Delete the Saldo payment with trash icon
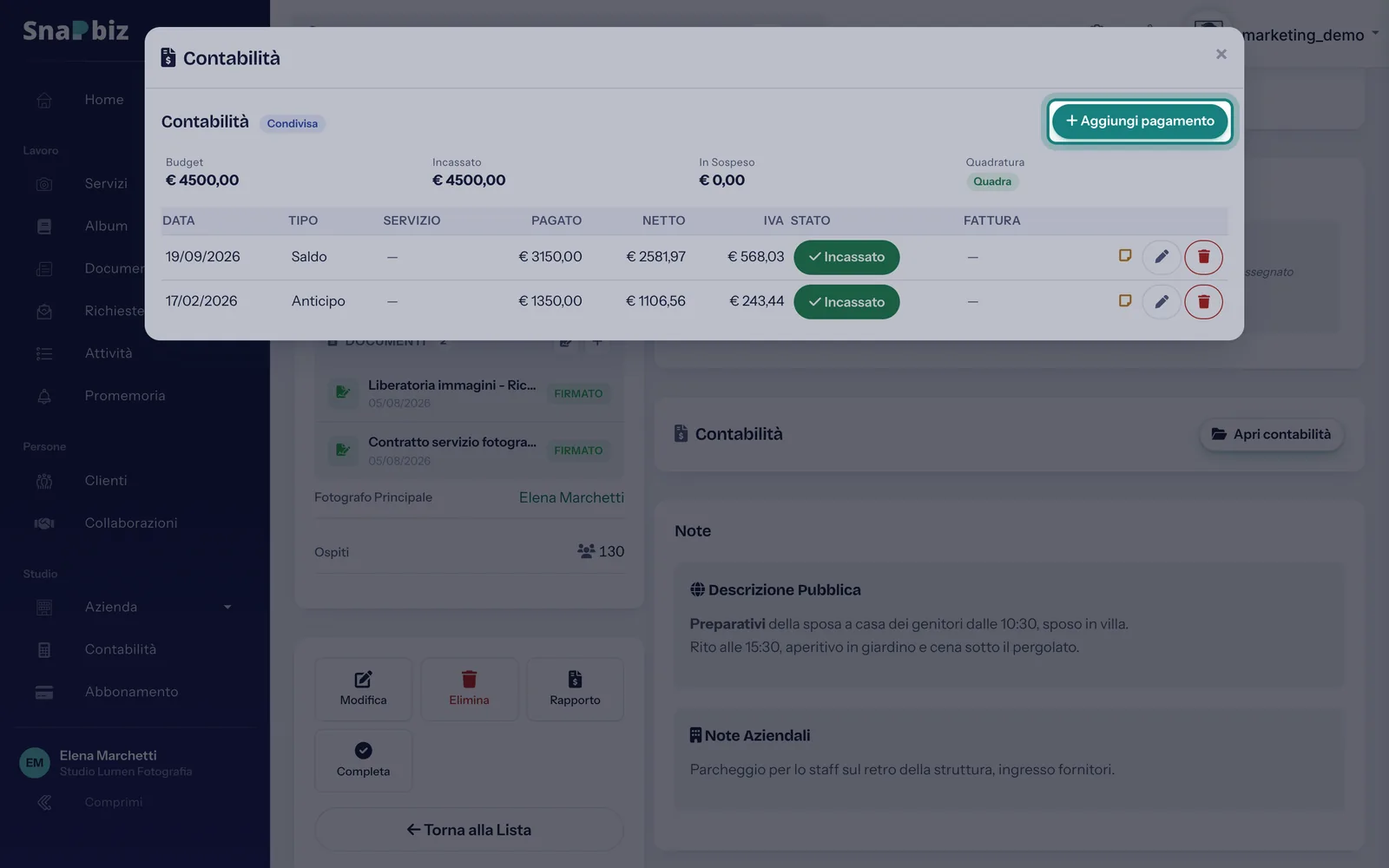This screenshot has width=1389, height=868. click(1203, 257)
